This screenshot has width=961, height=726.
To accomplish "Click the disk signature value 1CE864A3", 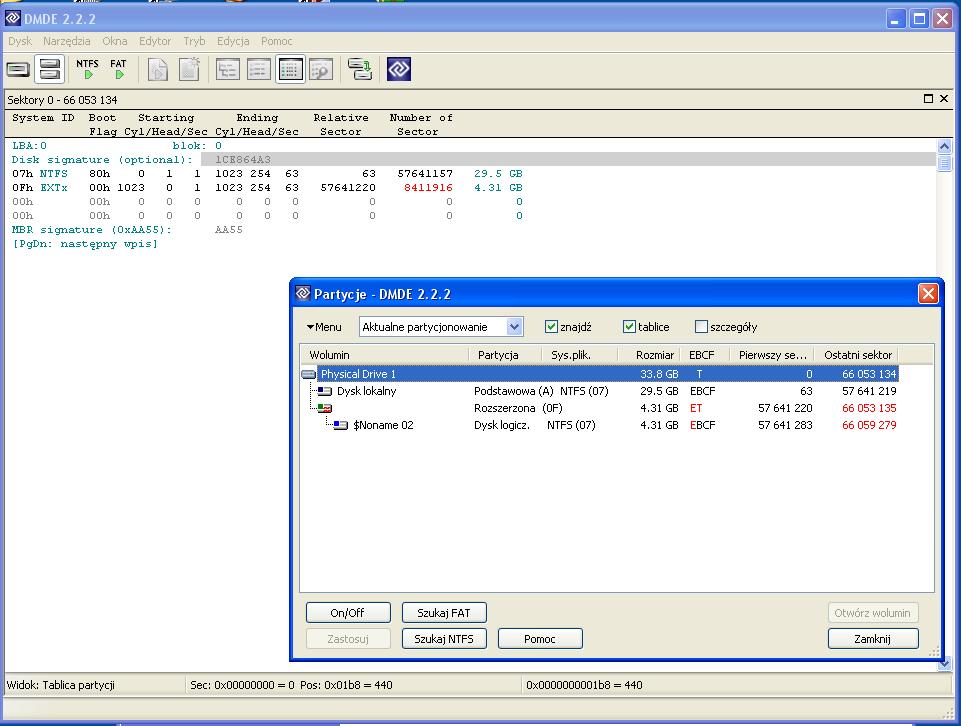I will [243, 160].
